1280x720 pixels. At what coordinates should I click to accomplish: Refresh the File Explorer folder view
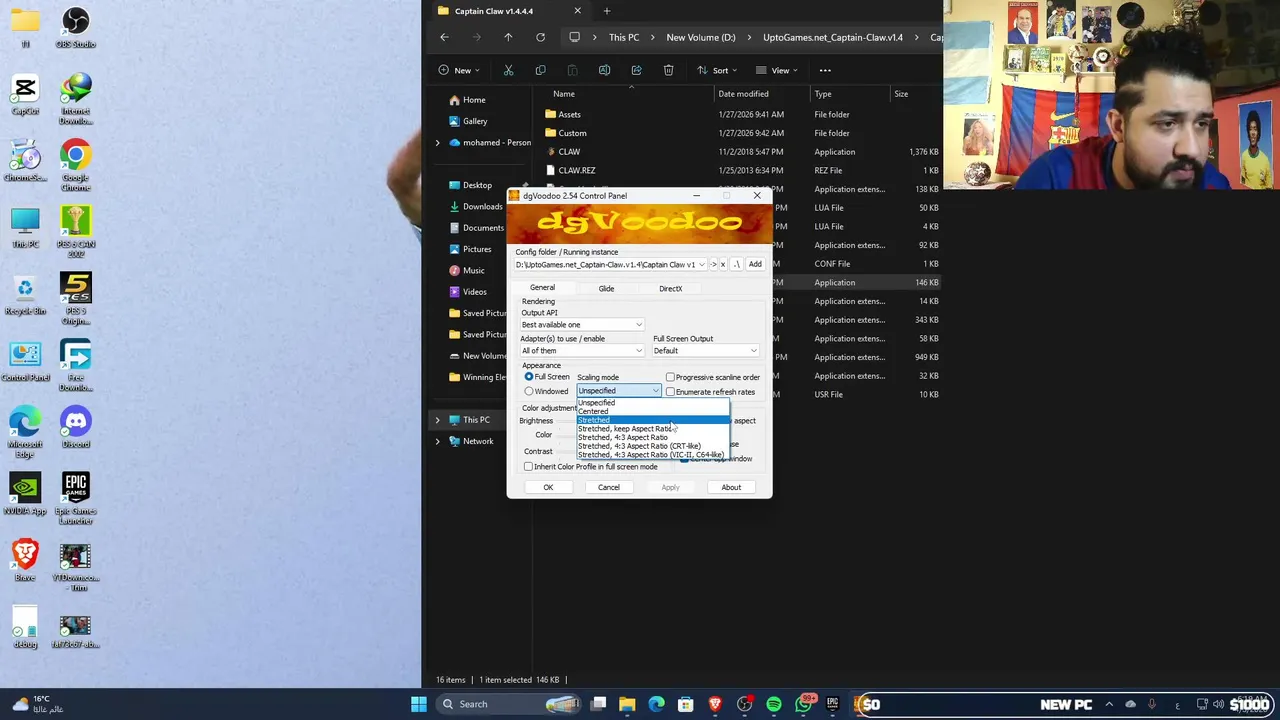click(540, 37)
